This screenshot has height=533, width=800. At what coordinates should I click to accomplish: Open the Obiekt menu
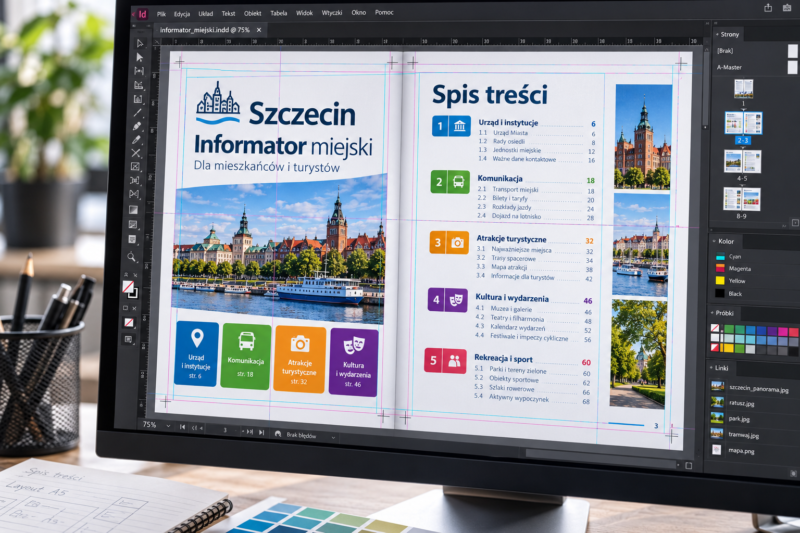tap(253, 13)
